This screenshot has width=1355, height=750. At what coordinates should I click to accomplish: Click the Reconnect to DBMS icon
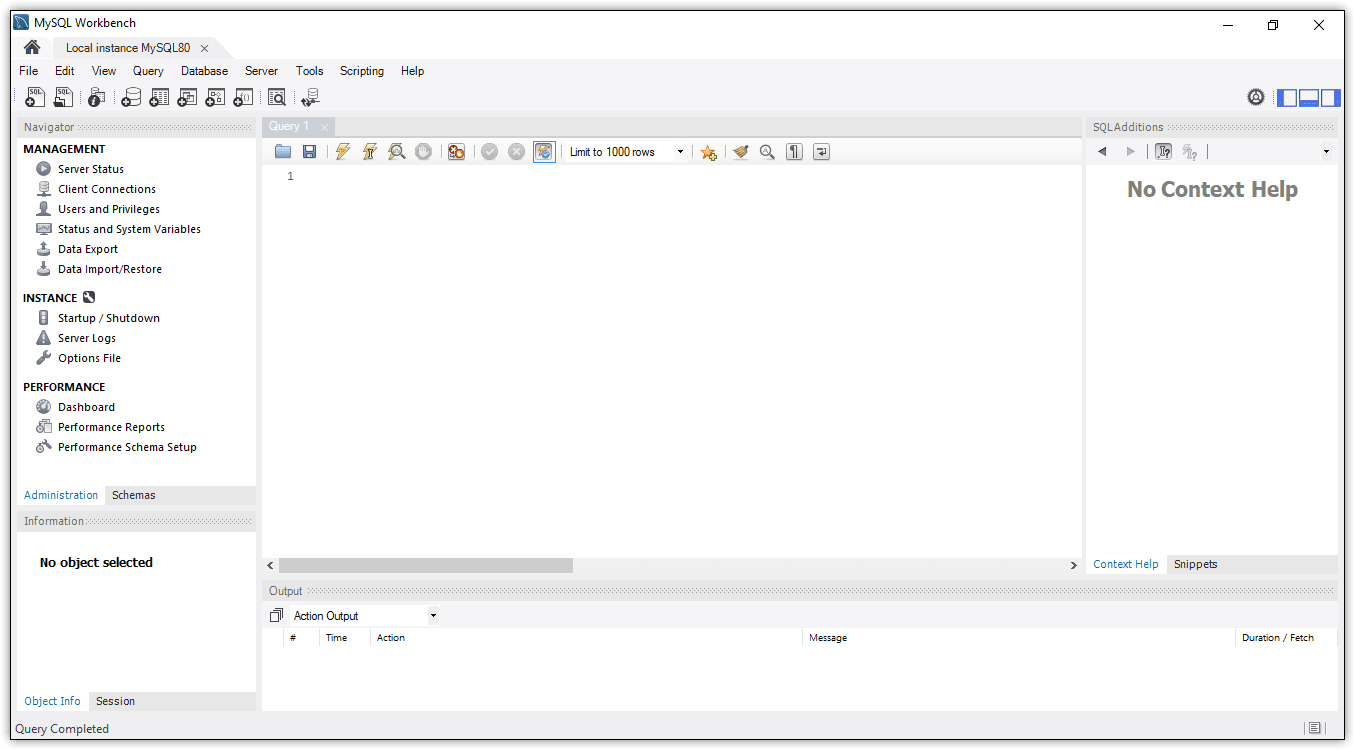click(x=310, y=98)
